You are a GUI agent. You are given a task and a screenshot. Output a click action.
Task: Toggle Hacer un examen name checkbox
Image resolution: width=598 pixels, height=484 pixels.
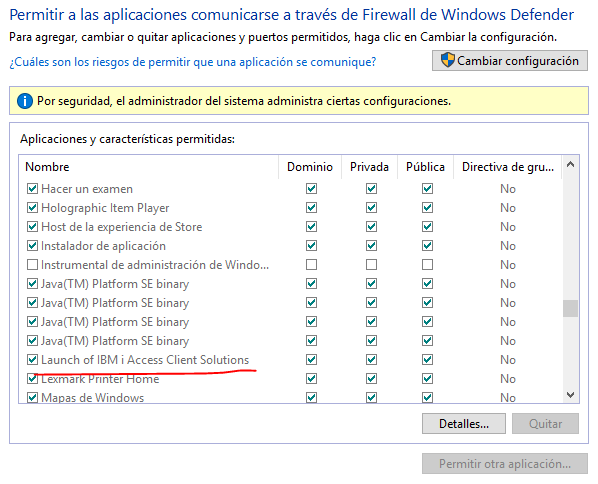point(32,188)
